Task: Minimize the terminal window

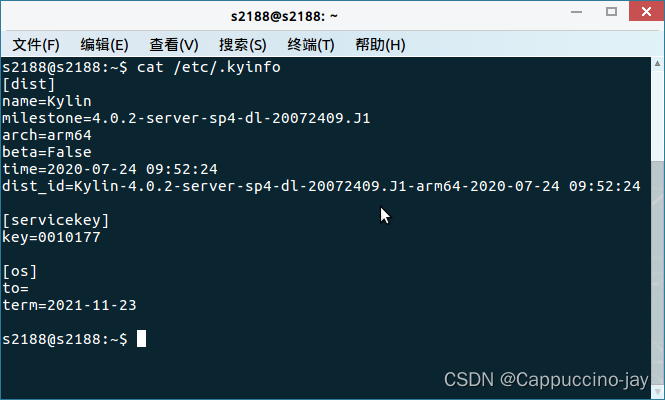Action: pos(576,12)
